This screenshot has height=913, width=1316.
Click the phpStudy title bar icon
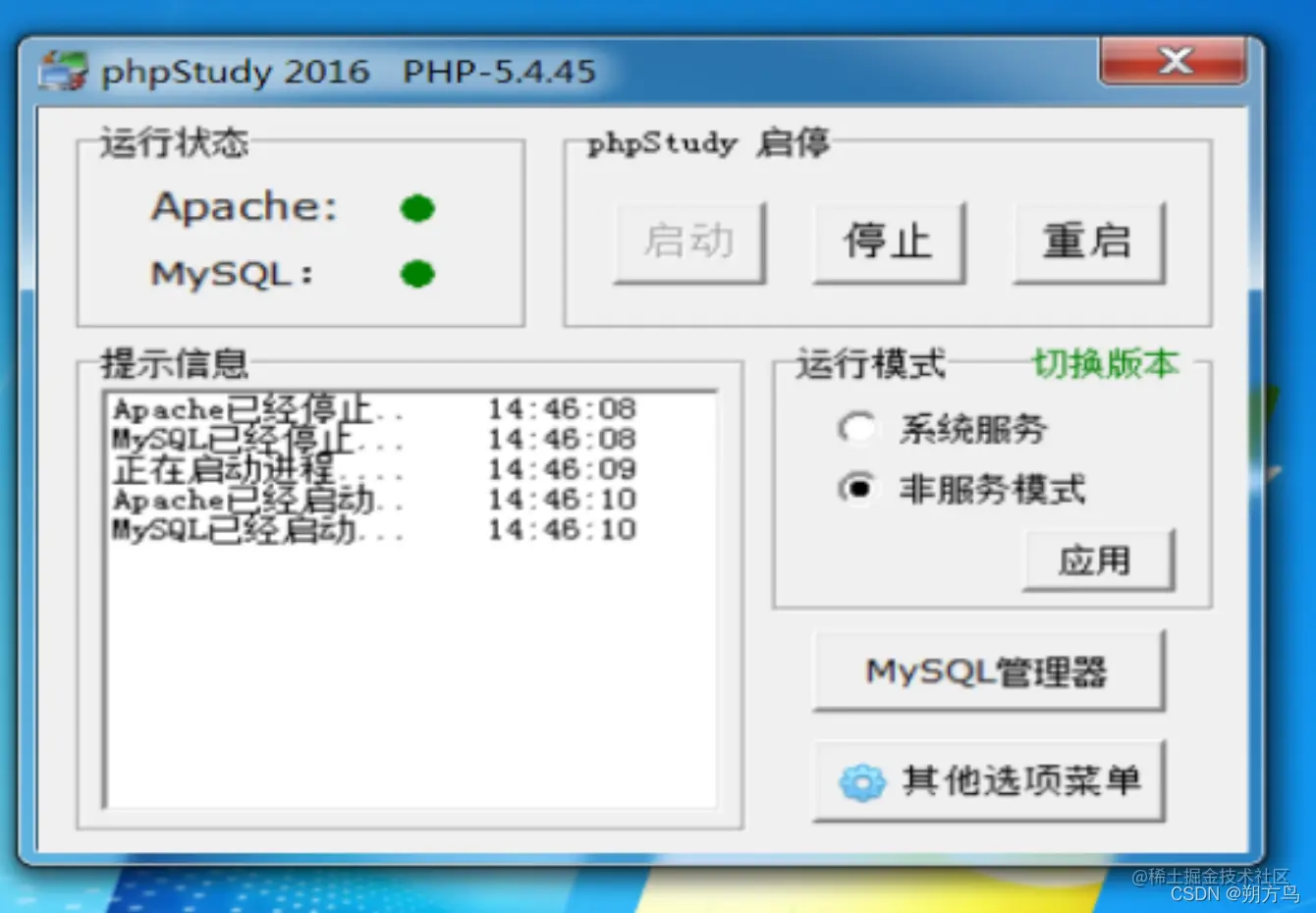pyautogui.click(x=62, y=72)
